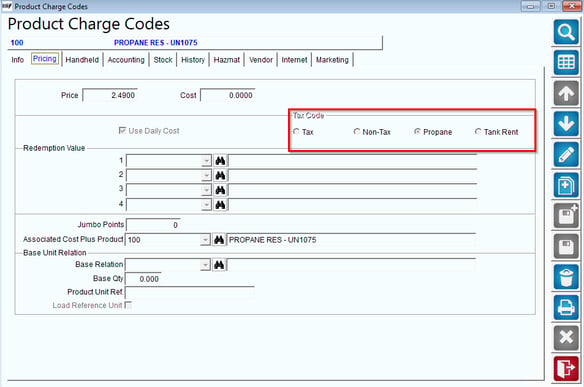Click the new document add icon
Image resolution: width=584 pixels, height=387 pixels.
[x=566, y=185]
